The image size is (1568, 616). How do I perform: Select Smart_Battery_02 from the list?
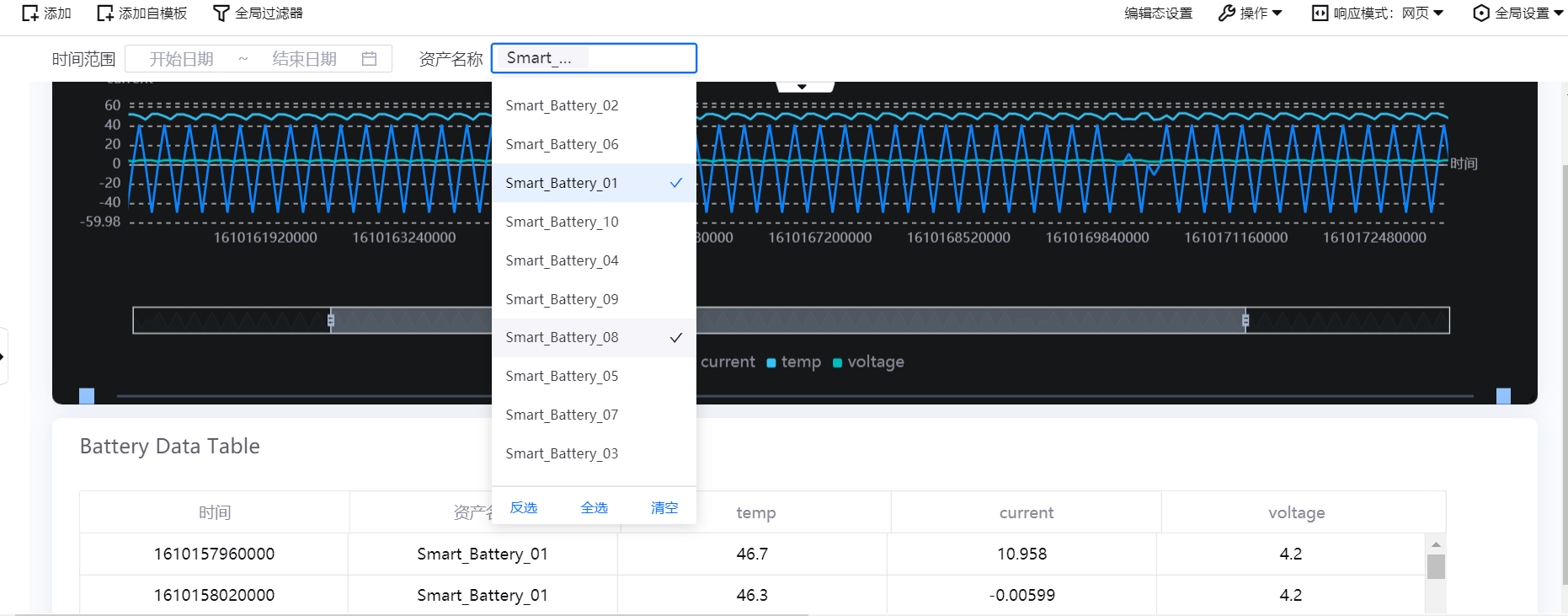[x=562, y=105]
